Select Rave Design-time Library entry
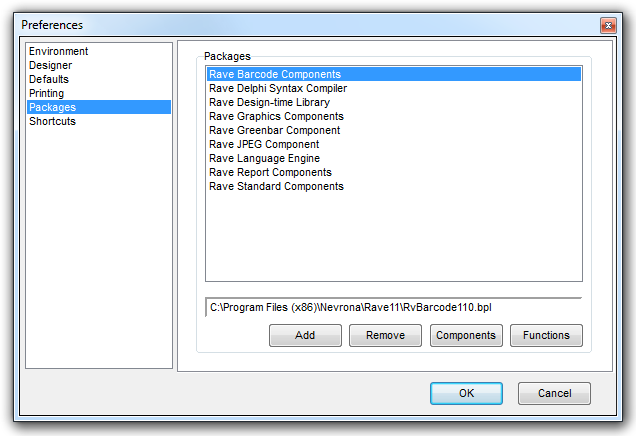Viewport: 636px width, 436px height. (269, 102)
